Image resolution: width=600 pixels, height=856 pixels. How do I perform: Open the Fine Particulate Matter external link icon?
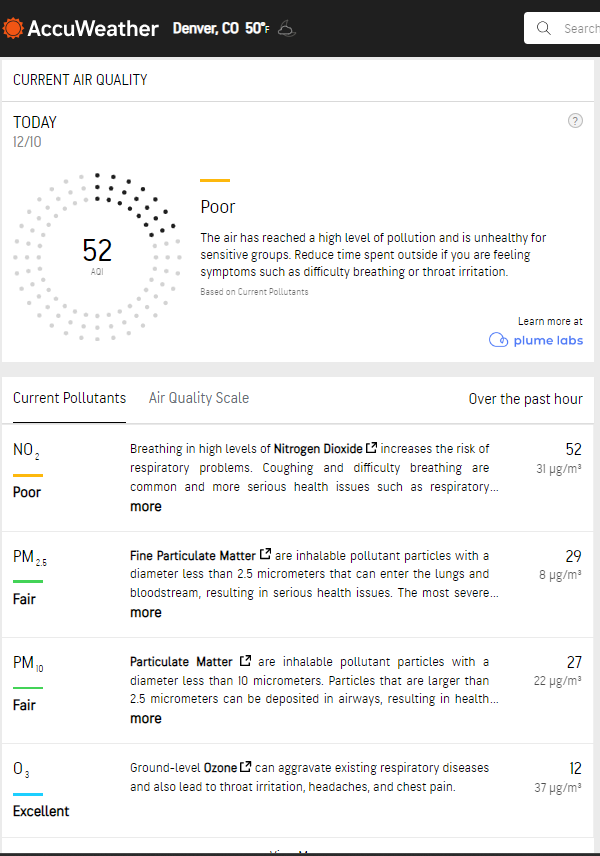265,555
